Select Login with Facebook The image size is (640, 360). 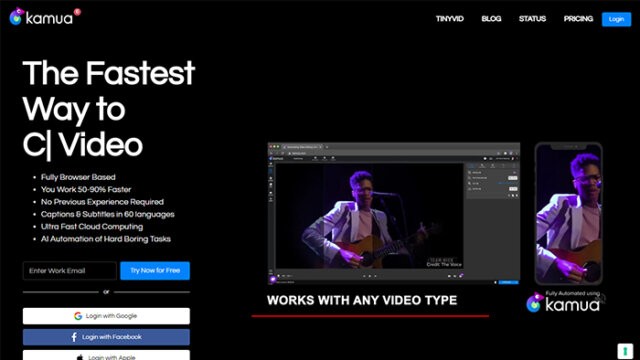(106, 337)
